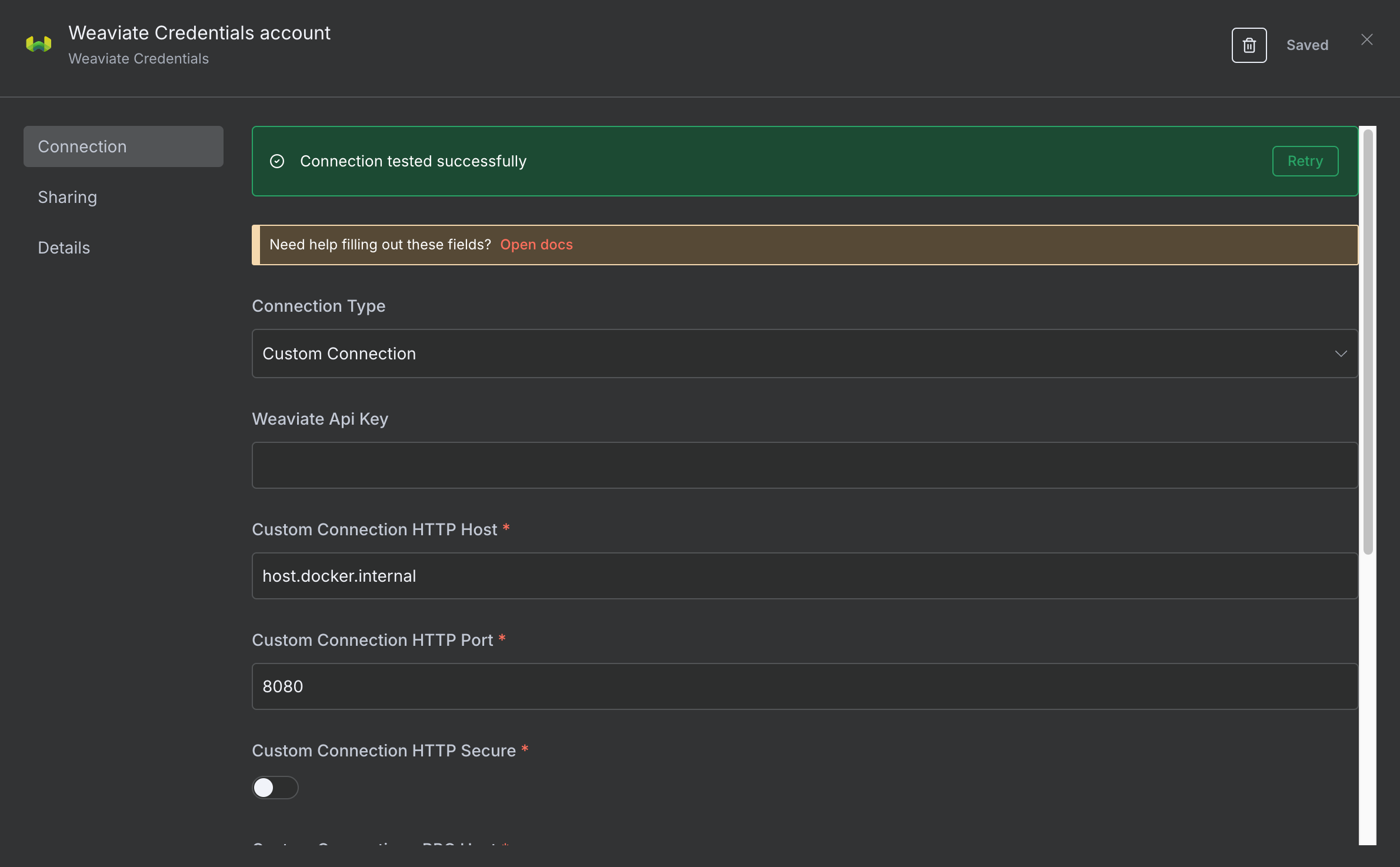1400x867 pixels.
Task: Click the checkmark icon in the success banner
Action: pos(277,161)
